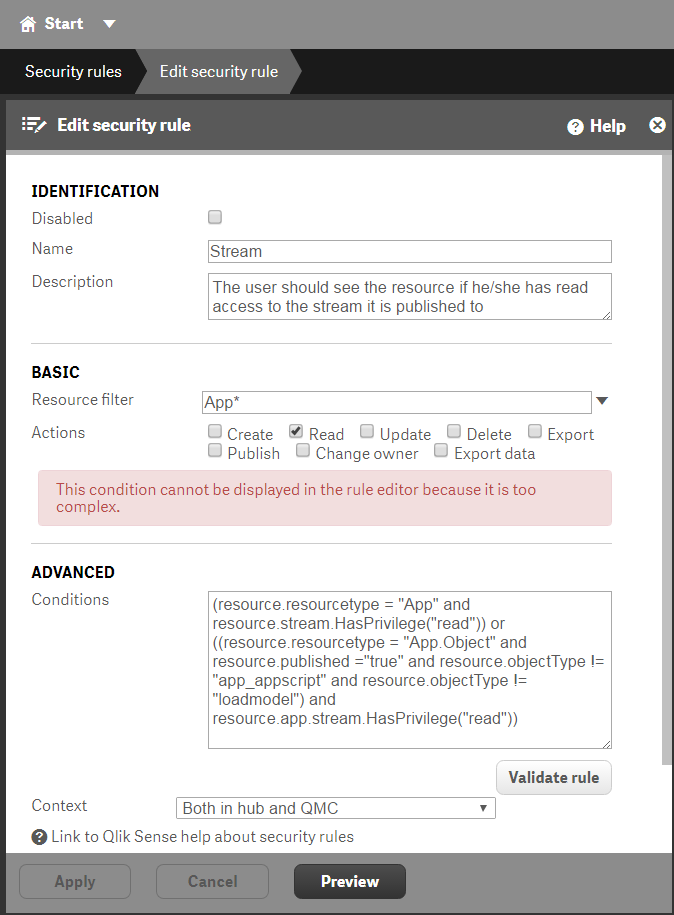This screenshot has height=915, width=674.
Task: Enable the Export action checkbox
Action: coord(535,431)
